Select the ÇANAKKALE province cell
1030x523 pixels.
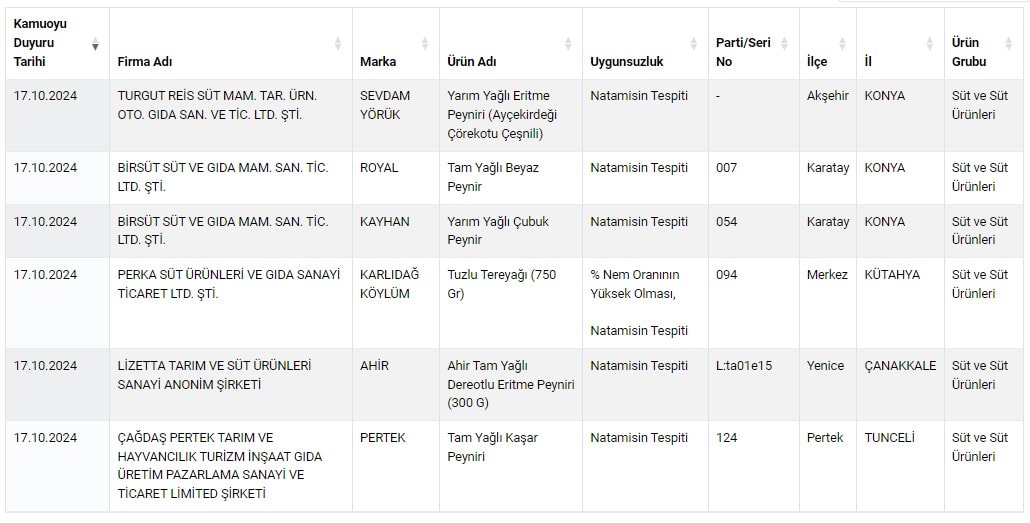[900, 366]
